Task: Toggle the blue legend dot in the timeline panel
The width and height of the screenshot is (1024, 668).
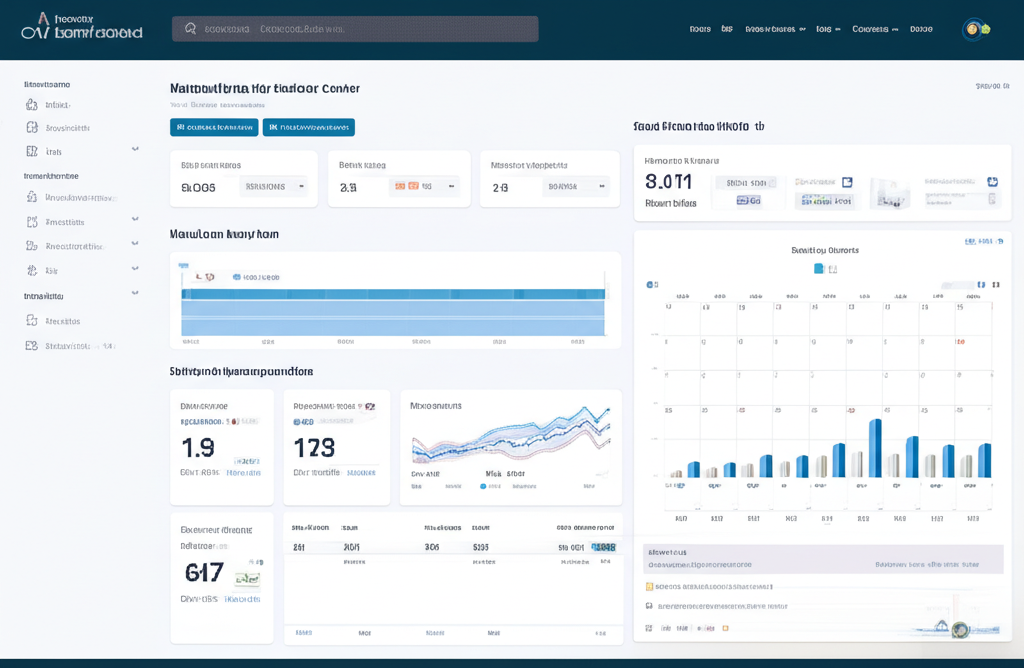Action: pyautogui.click(x=236, y=277)
